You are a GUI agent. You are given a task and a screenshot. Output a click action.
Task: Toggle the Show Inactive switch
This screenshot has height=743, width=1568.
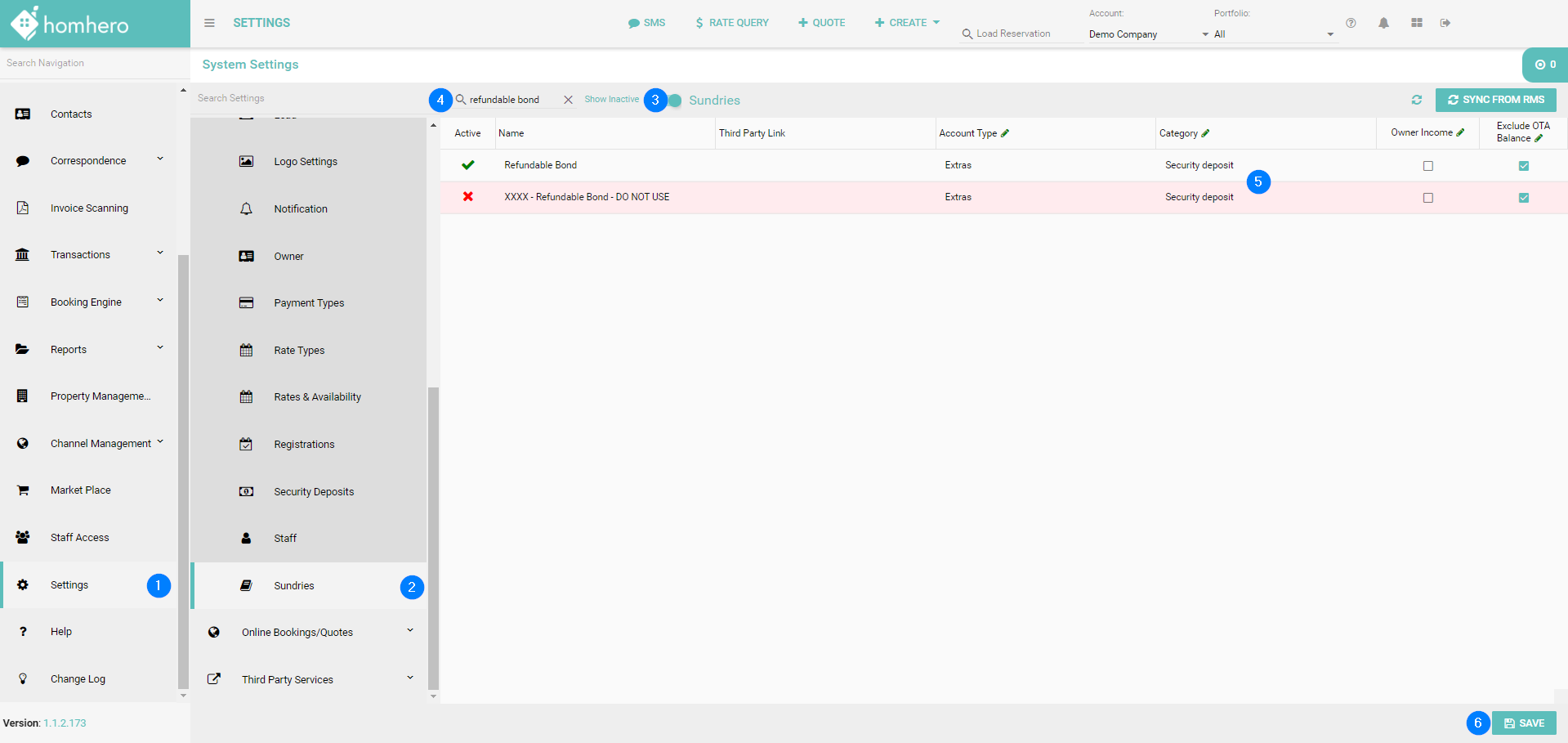pos(675,101)
